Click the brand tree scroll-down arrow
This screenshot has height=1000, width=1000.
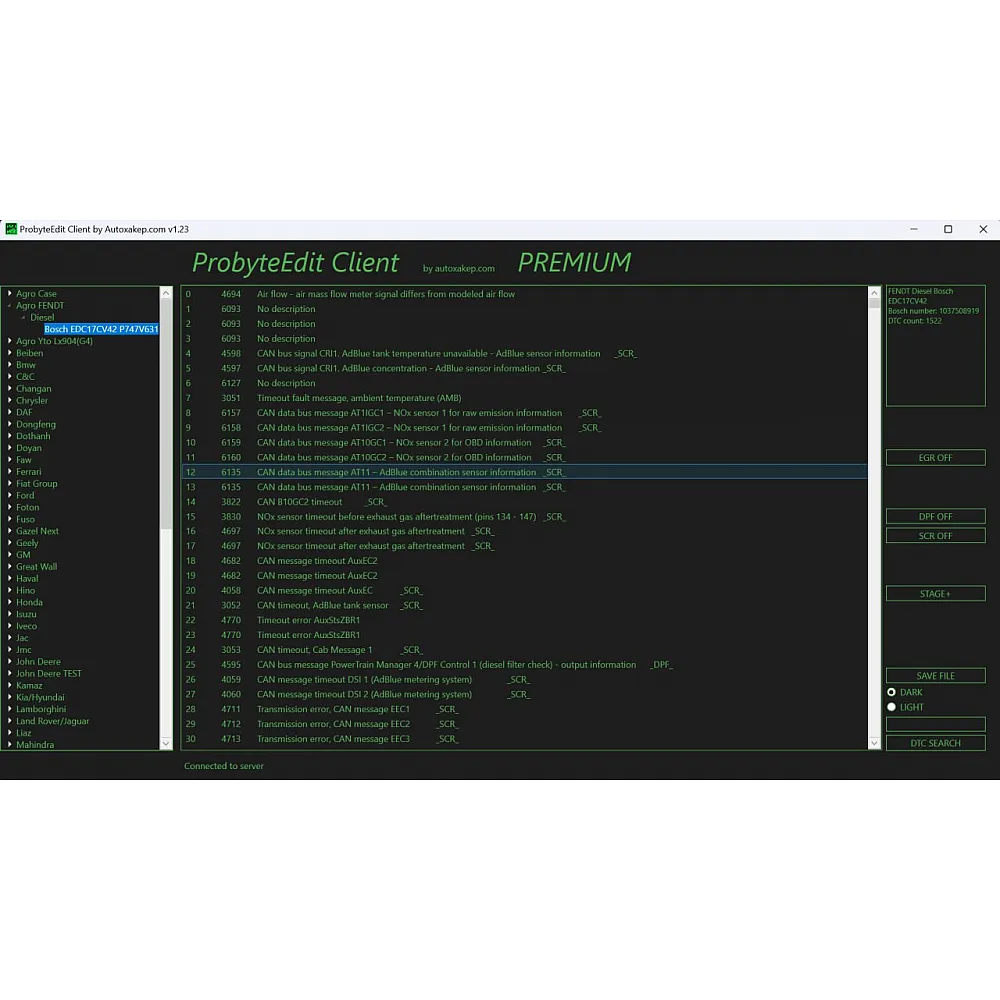coord(166,743)
